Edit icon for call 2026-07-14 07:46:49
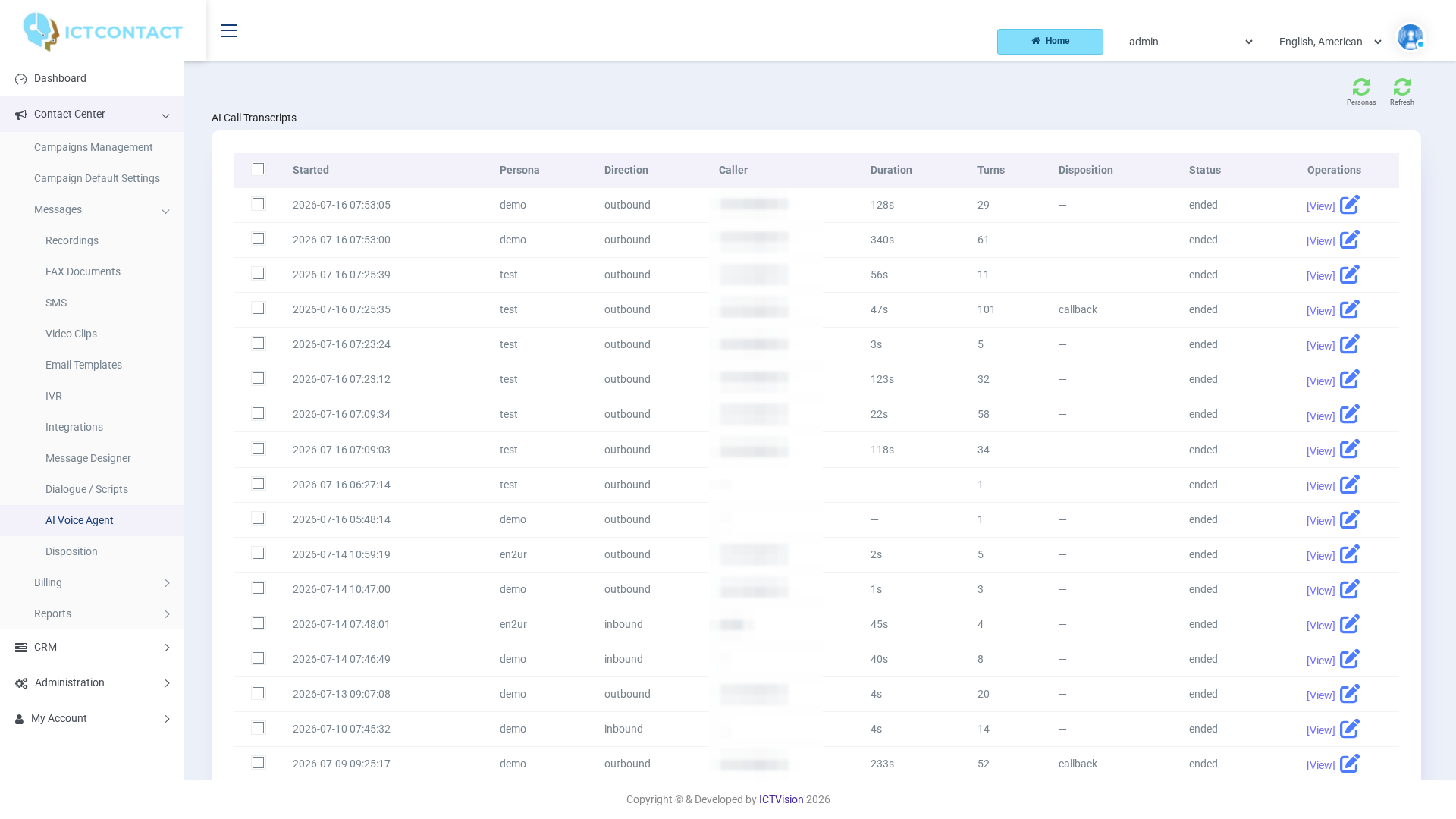 click(x=1350, y=659)
